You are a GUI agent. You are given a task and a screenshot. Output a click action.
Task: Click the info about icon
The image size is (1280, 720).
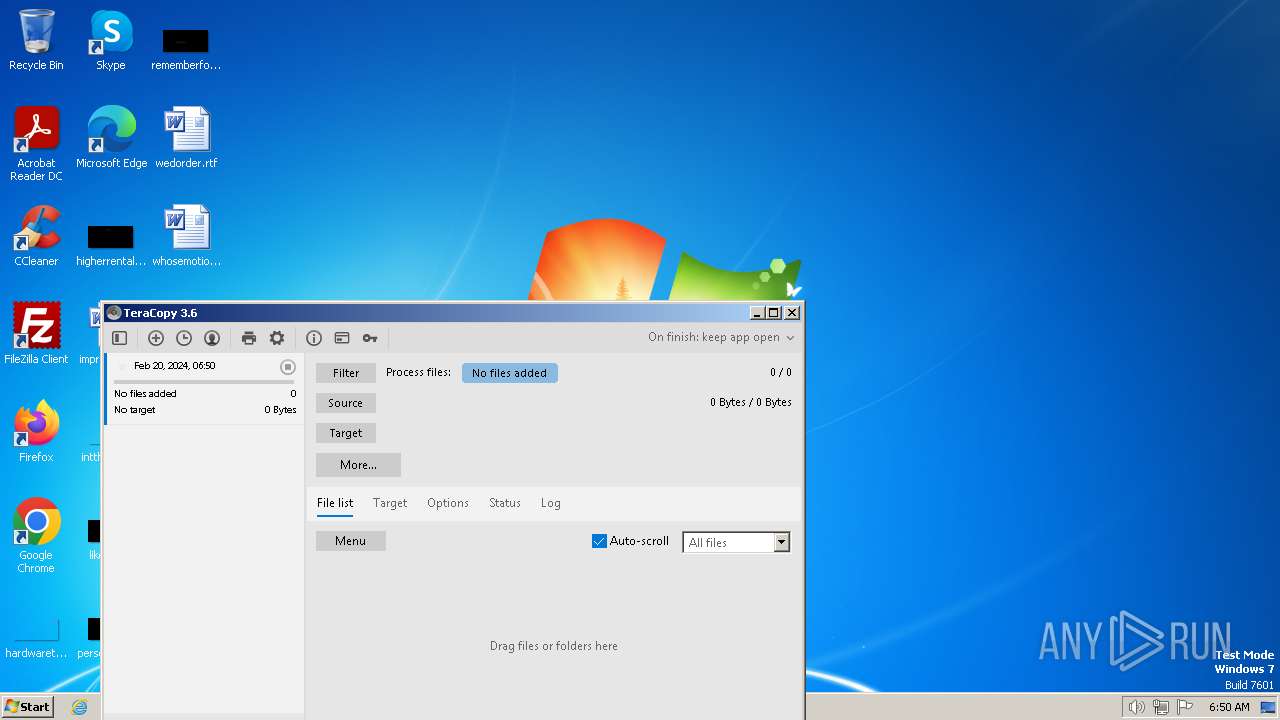(x=314, y=338)
